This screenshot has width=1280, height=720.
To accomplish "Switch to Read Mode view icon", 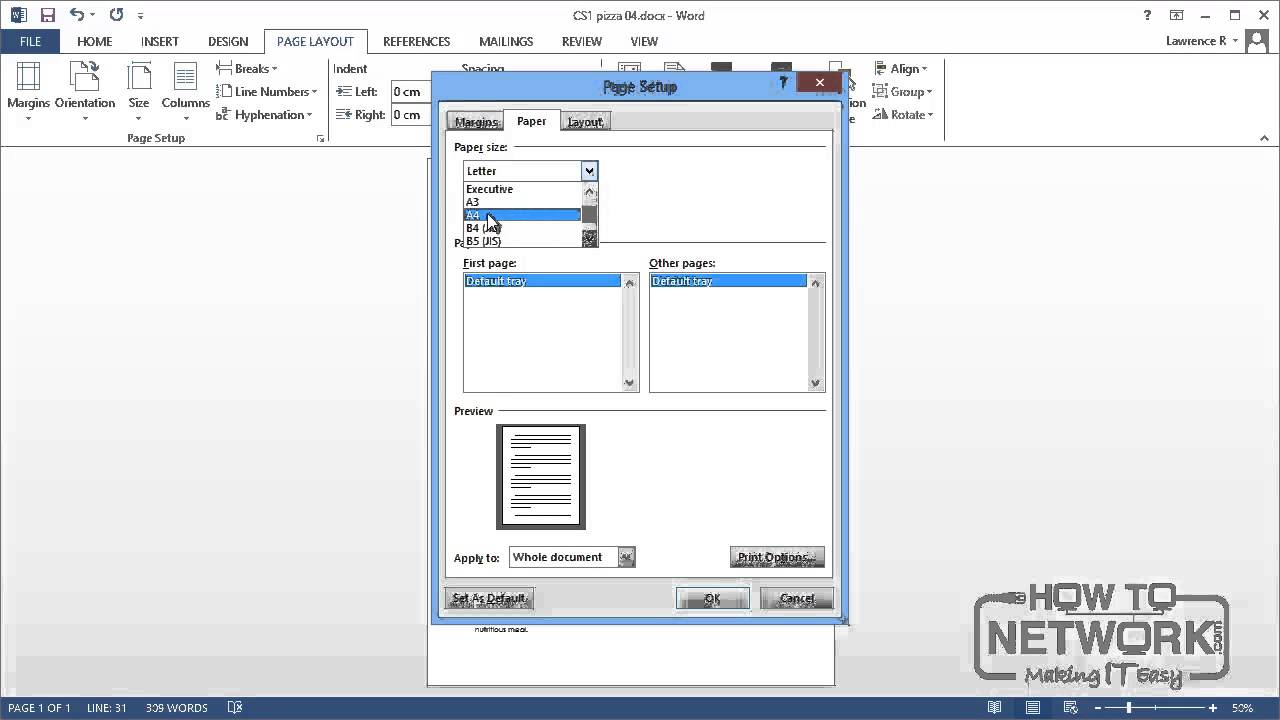I will (995, 708).
